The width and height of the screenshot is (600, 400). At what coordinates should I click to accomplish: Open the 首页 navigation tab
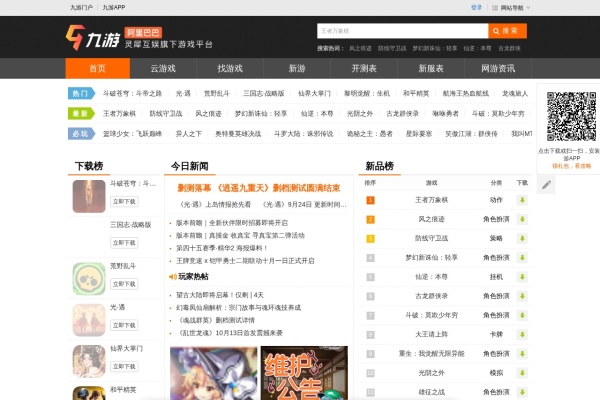coord(98,69)
